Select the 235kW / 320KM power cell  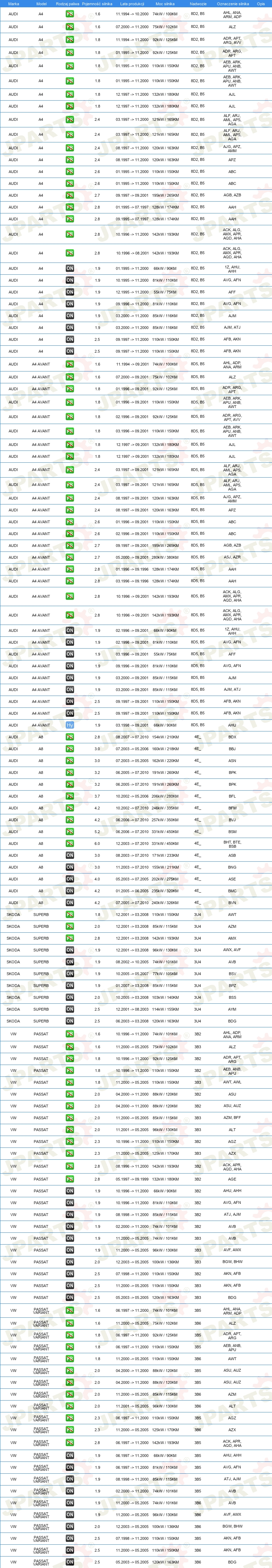pyautogui.click(x=166, y=891)
